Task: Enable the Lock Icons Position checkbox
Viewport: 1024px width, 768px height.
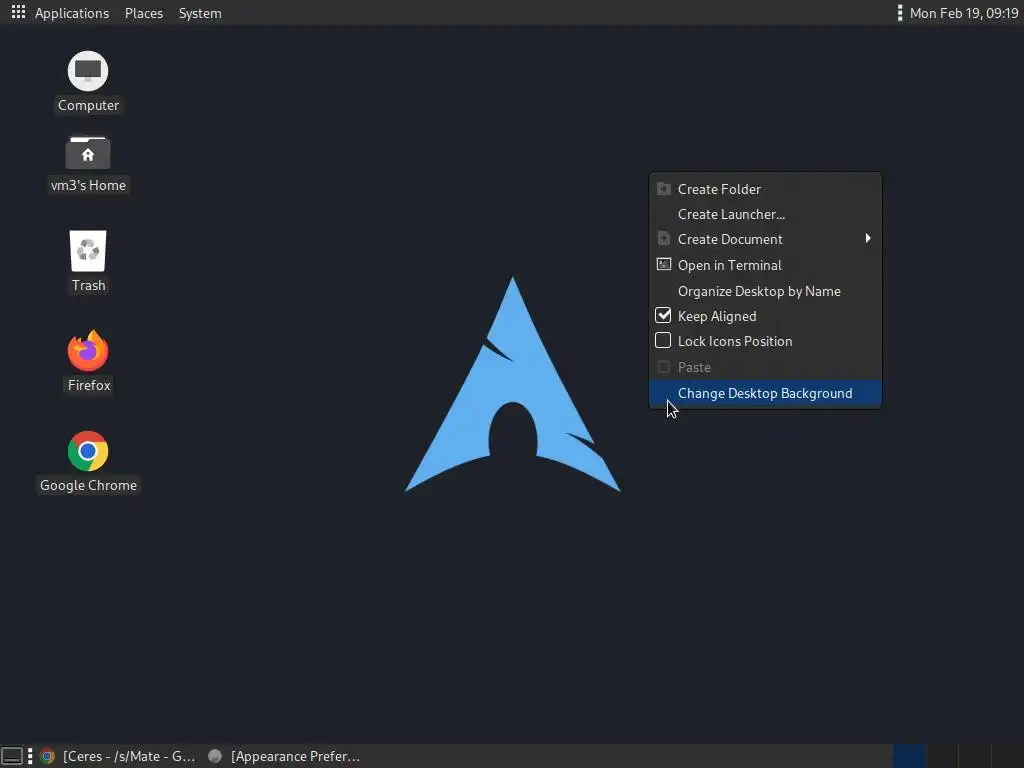Action: pyautogui.click(x=663, y=340)
